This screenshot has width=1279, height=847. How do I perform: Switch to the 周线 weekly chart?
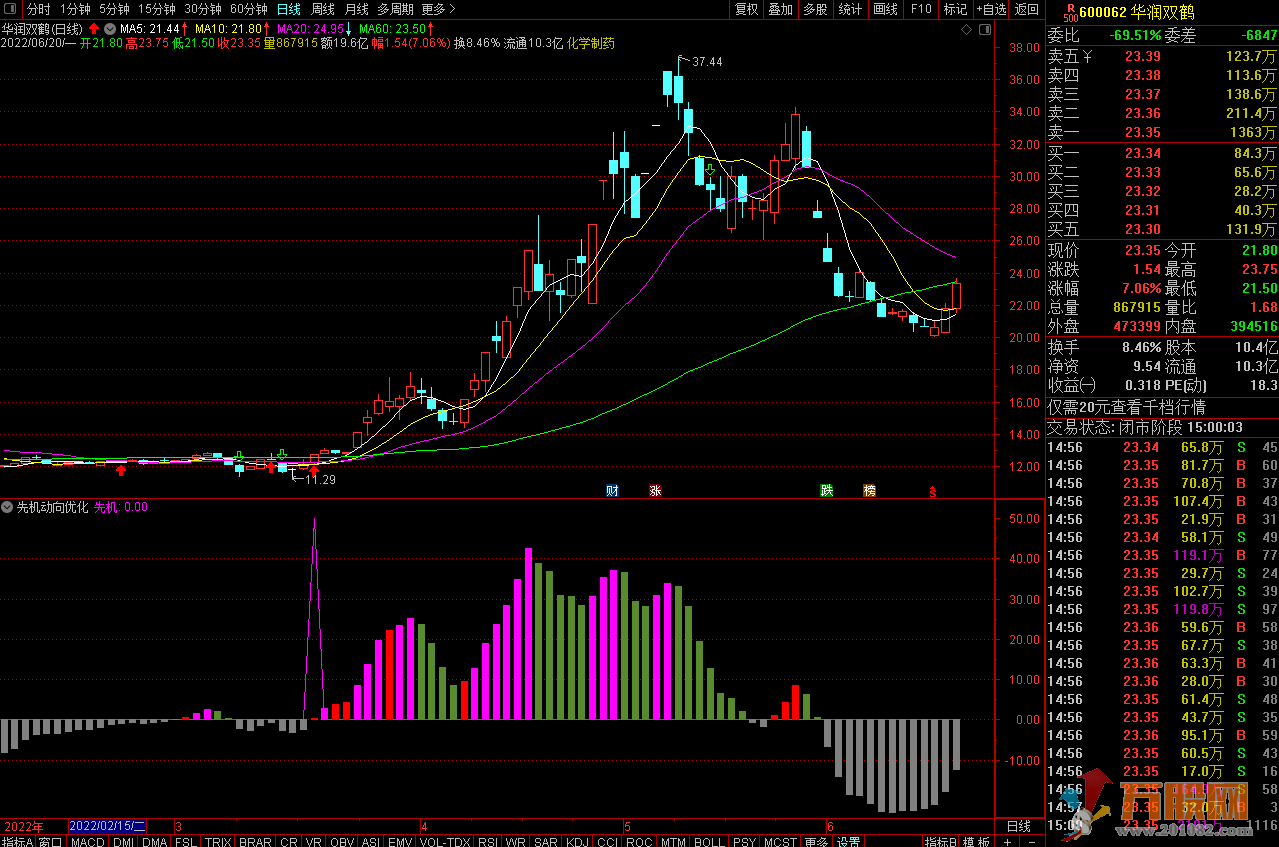point(322,9)
